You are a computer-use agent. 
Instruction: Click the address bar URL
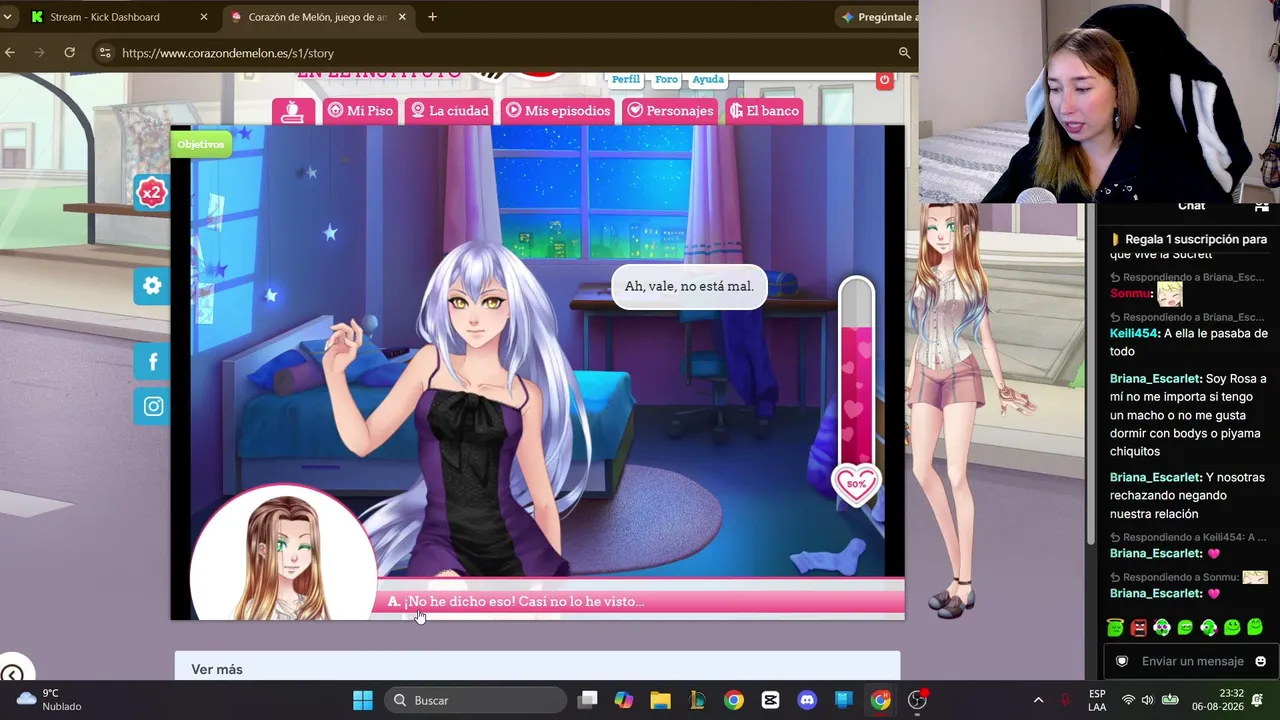[228, 53]
